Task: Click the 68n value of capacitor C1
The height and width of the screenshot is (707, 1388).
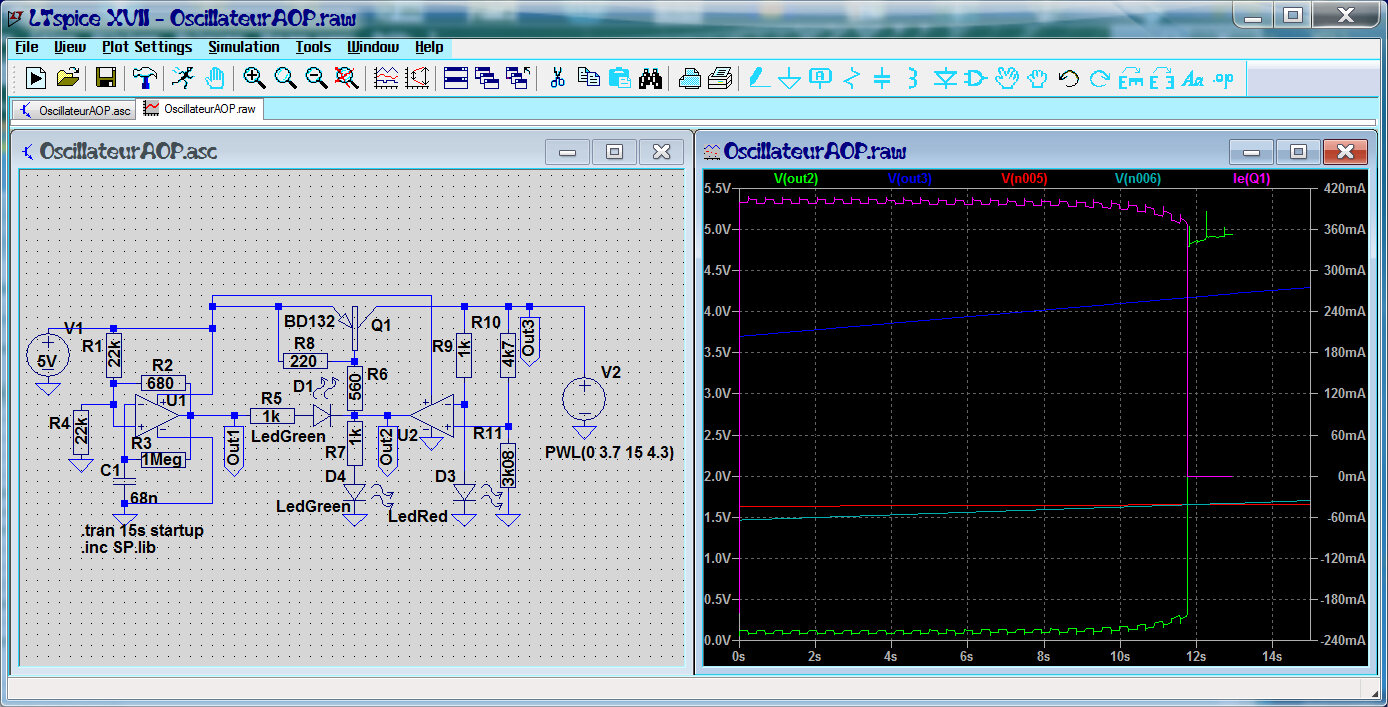Action: point(145,498)
